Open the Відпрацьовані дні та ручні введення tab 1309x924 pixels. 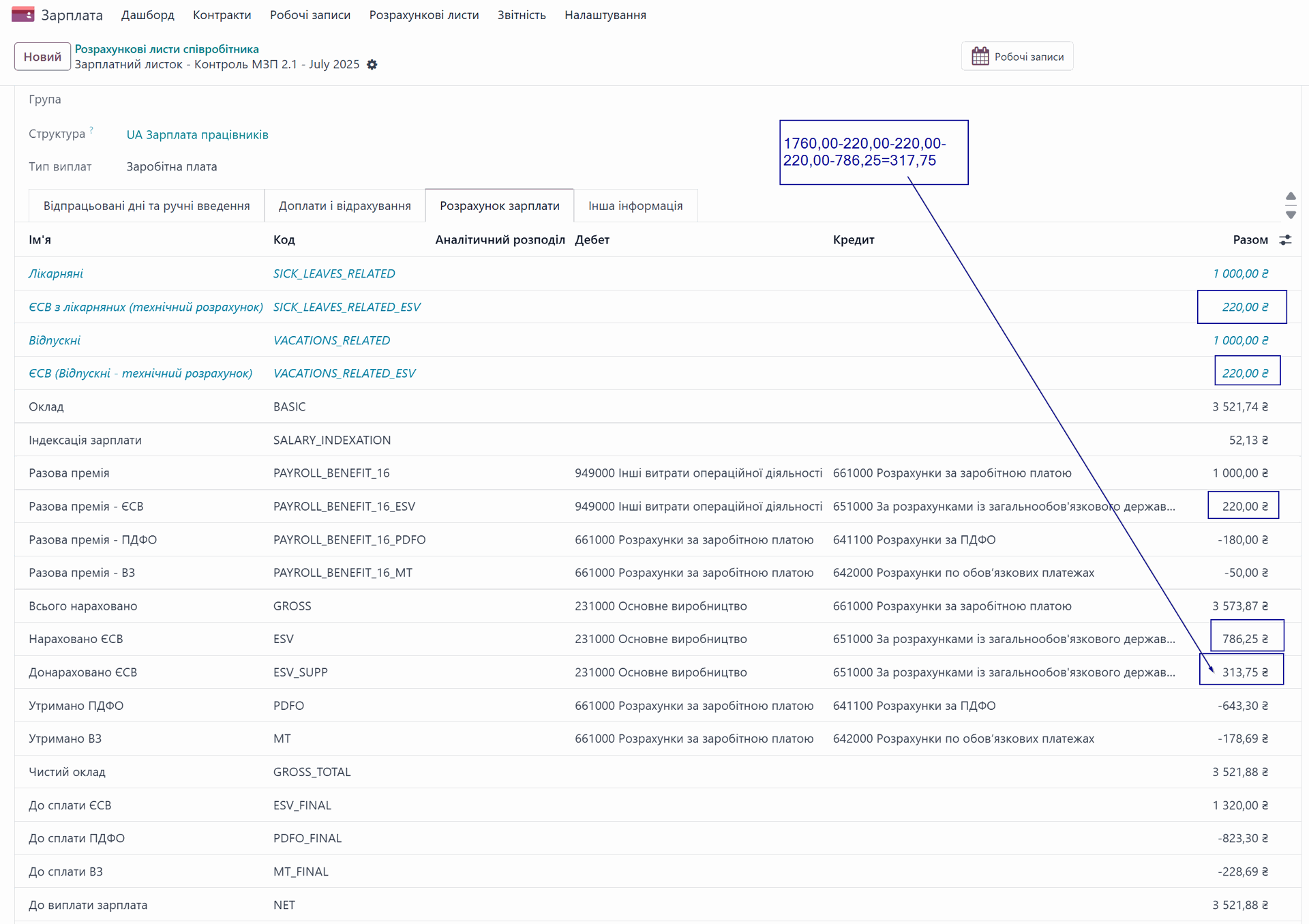coord(147,206)
